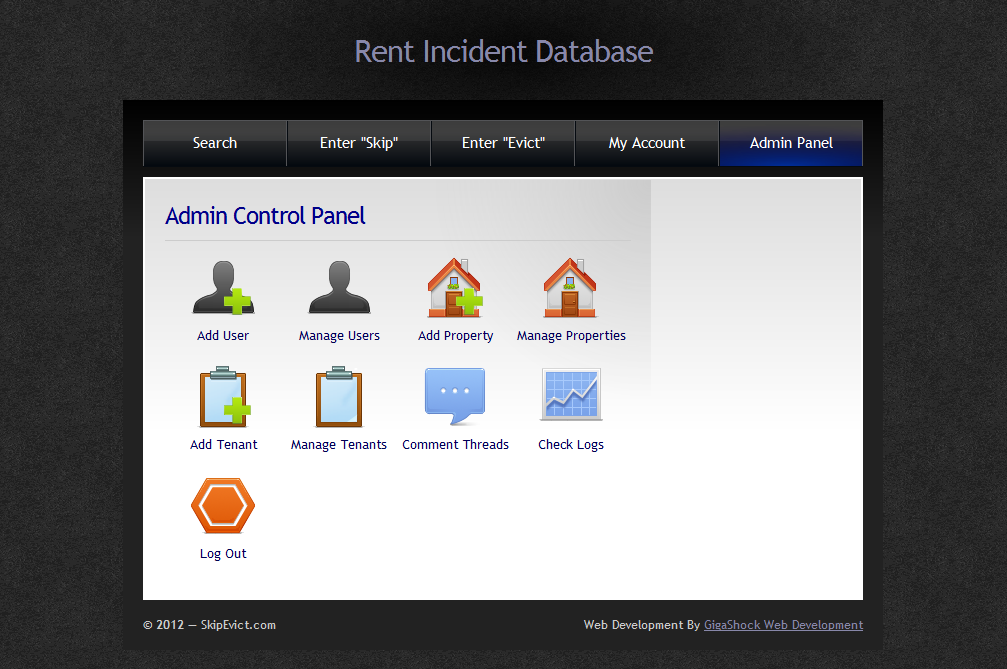
Task: Visit the GigaShock Web Development link
Action: tap(784, 625)
